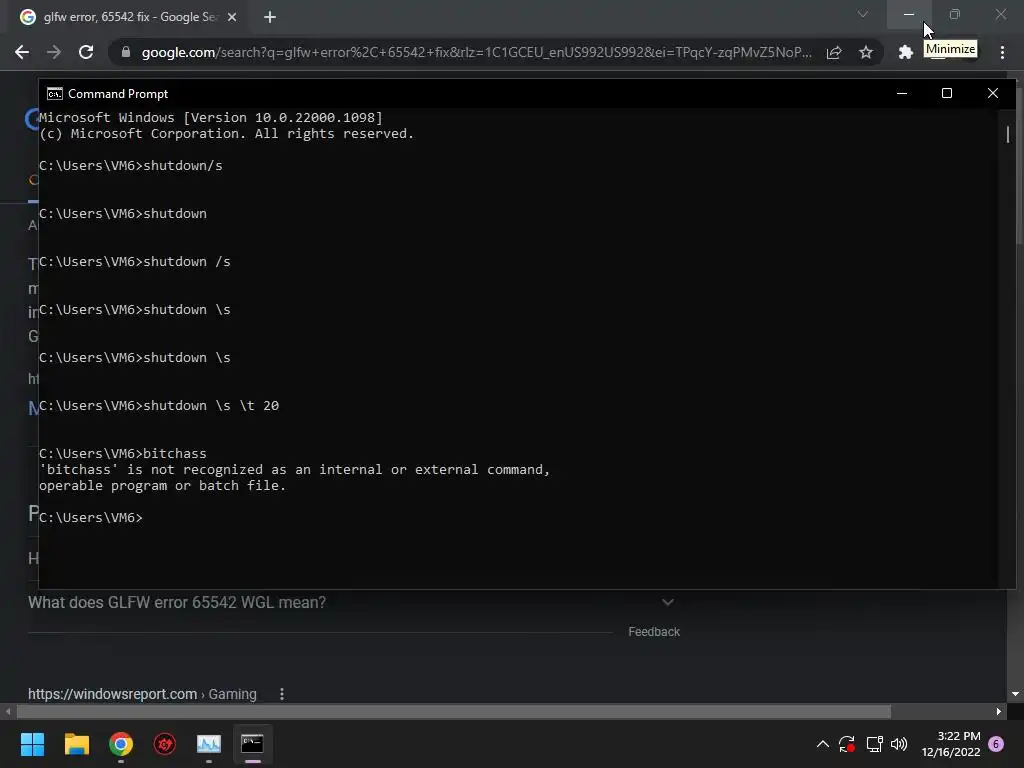
Task: Click 'operable program or batch file.' text
Action: [162, 486]
